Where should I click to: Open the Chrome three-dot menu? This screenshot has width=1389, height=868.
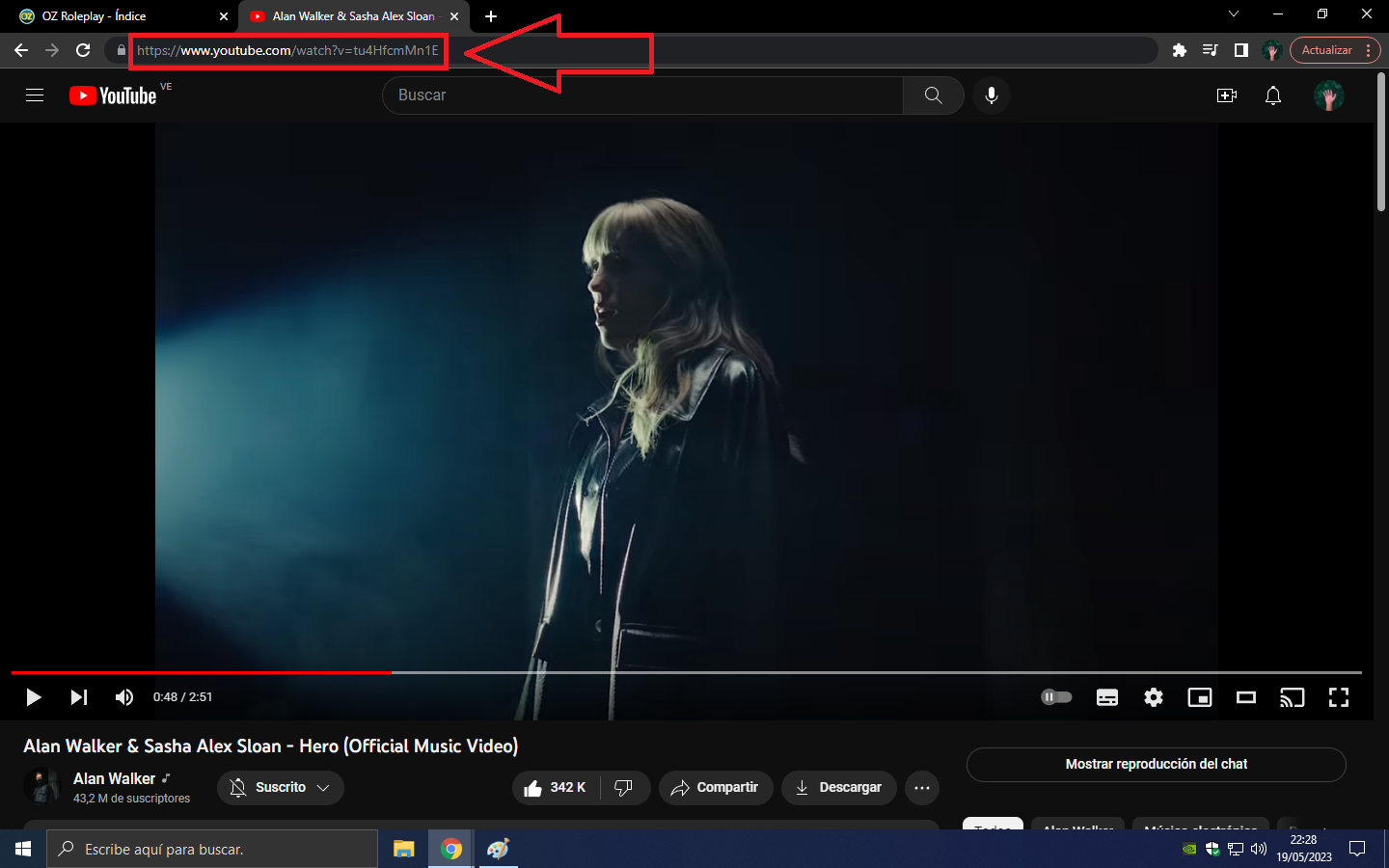(1369, 50)
